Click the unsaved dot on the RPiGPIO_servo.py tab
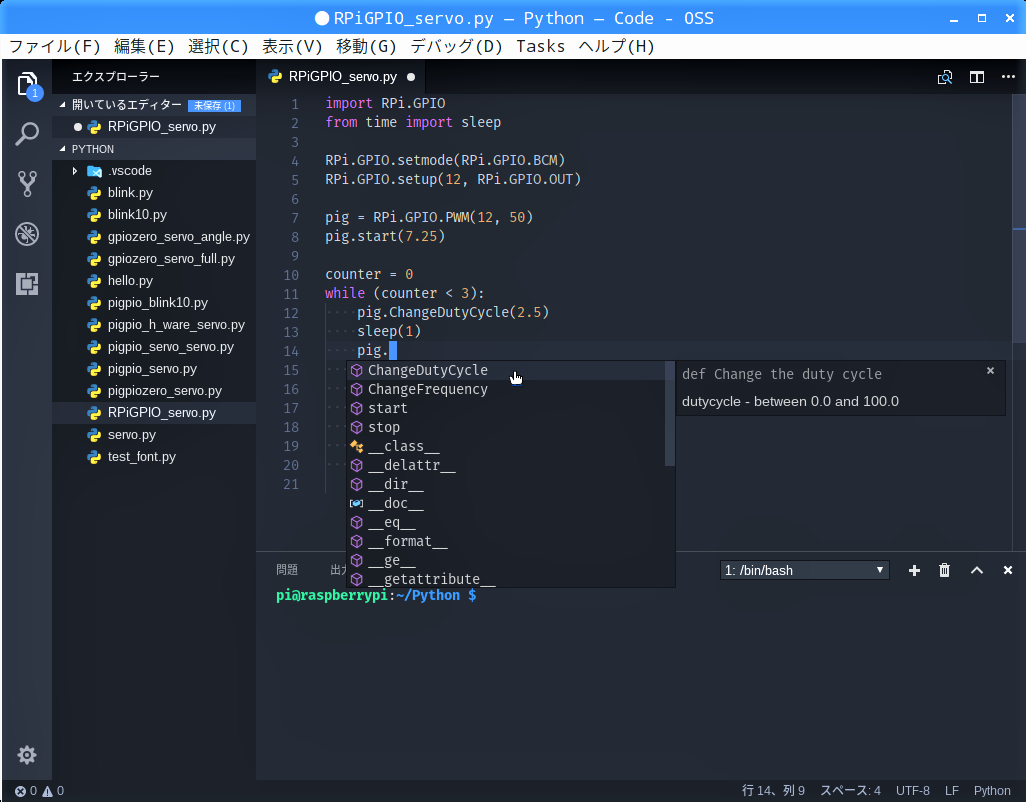 pyautogui.click(x=411, y=77)
